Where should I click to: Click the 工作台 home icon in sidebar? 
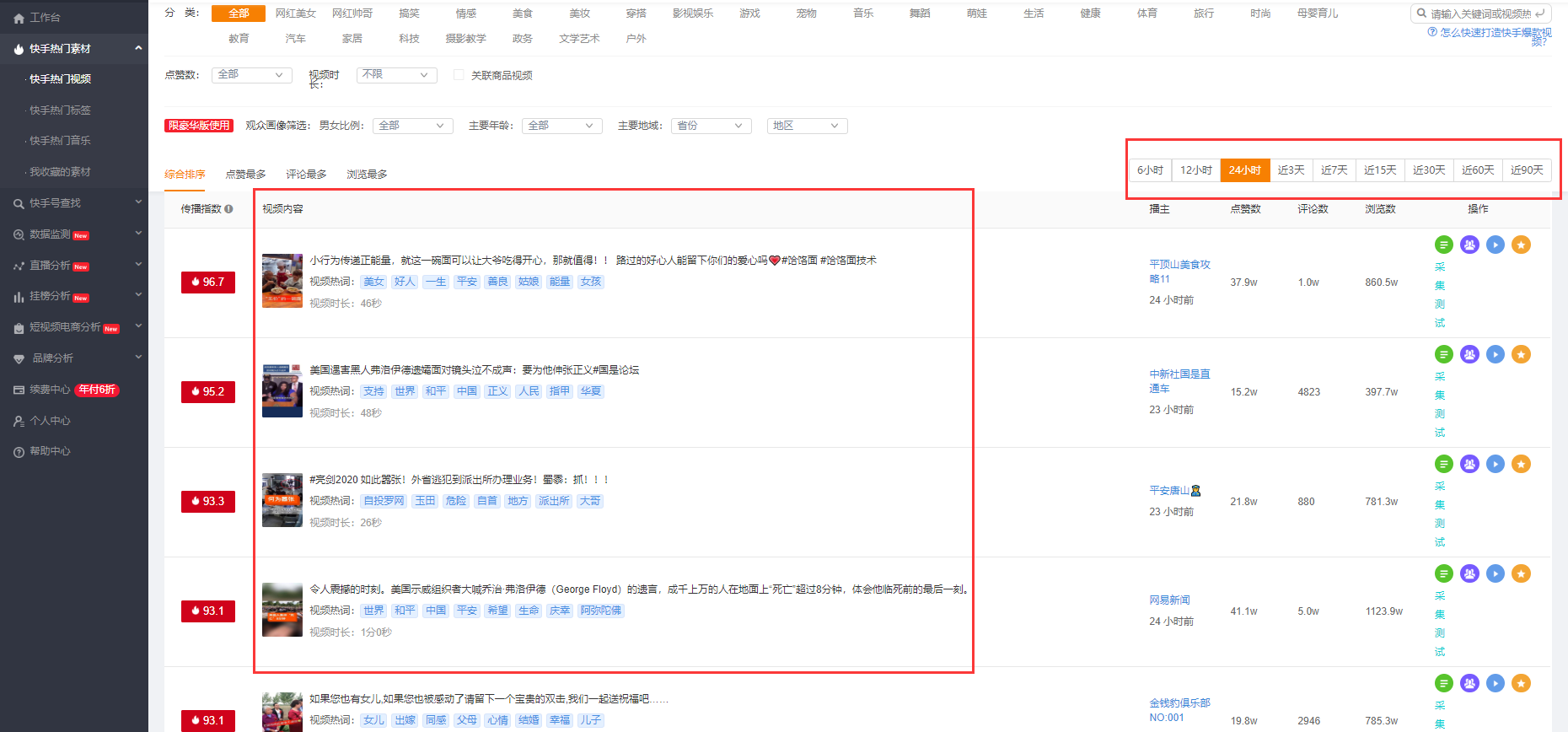(19, 18)
